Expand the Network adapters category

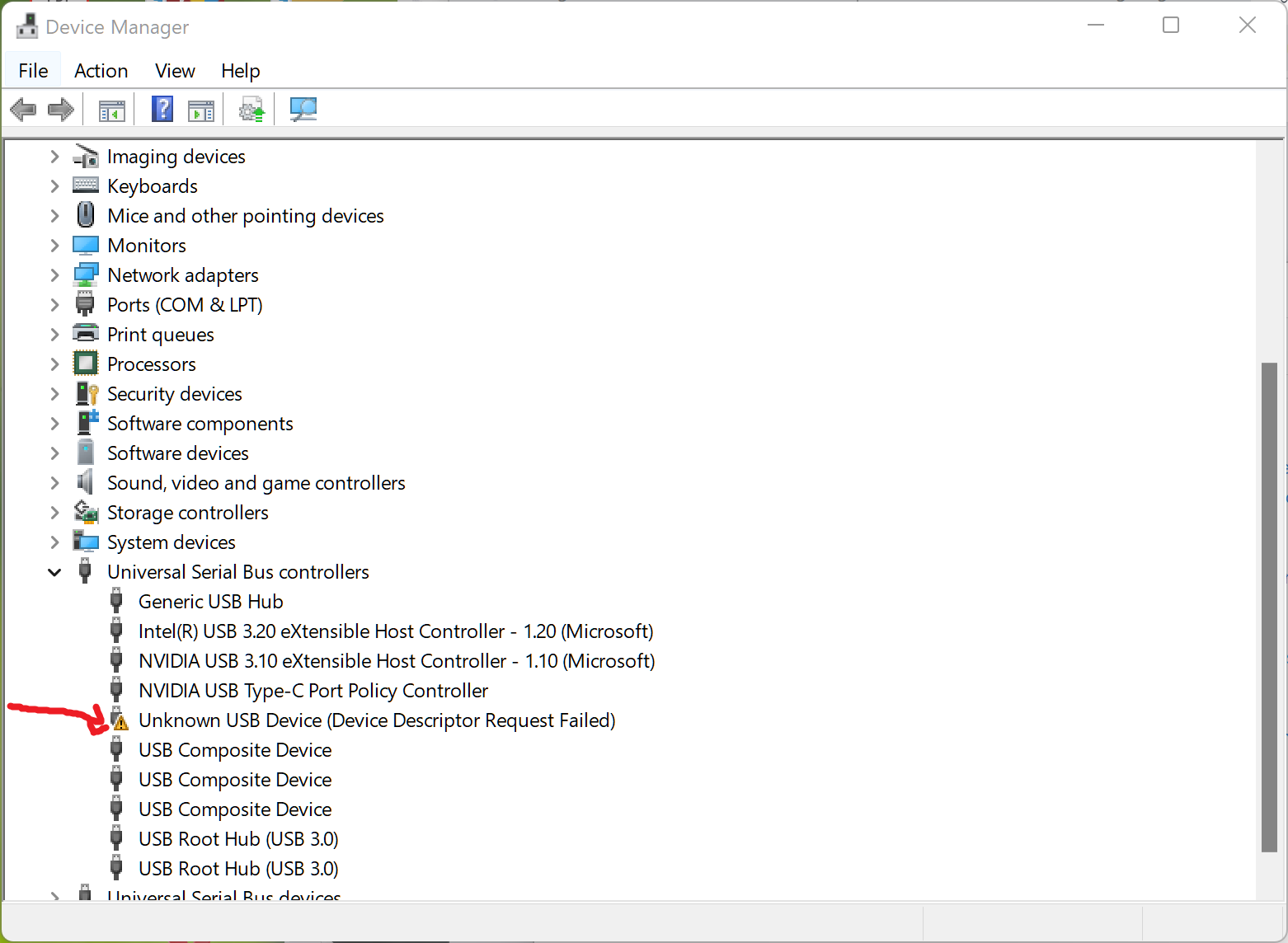[x=54, y=275]
